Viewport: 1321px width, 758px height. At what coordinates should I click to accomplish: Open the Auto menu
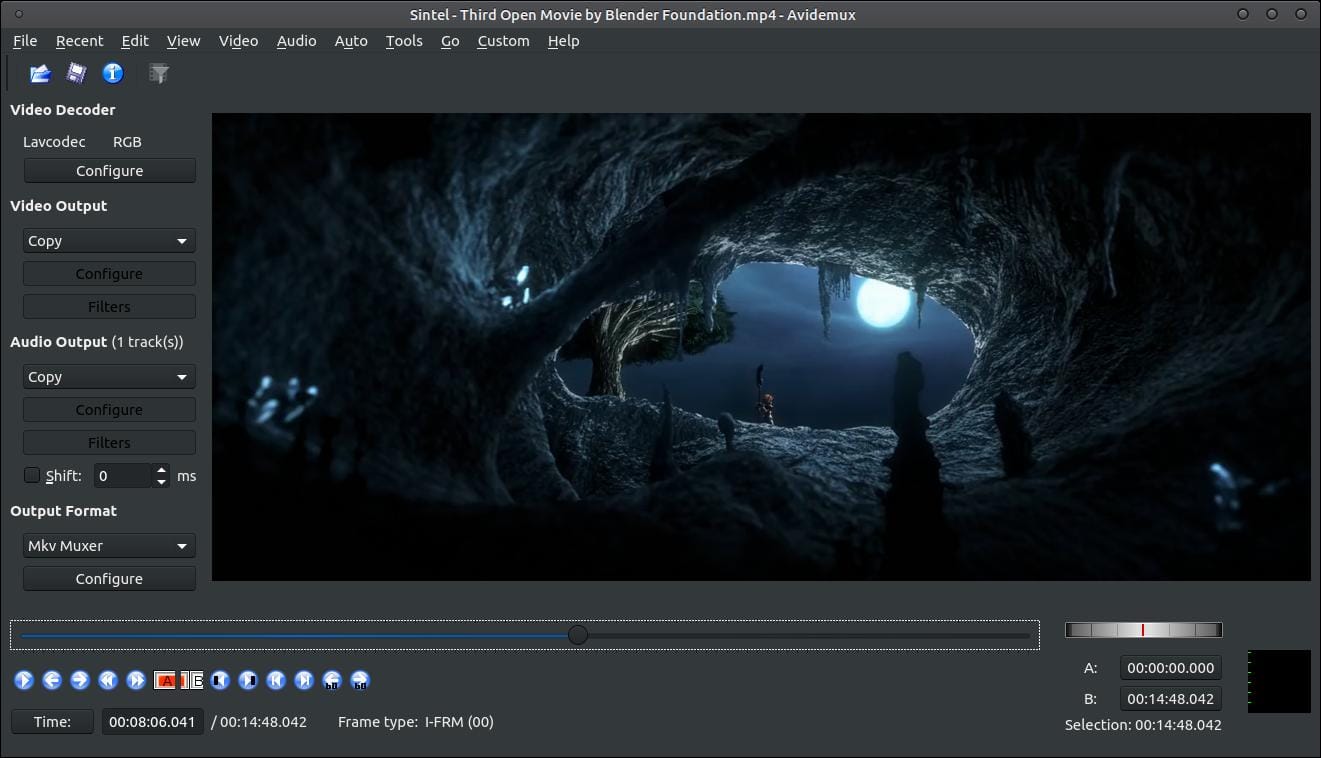tap(351, 41)
